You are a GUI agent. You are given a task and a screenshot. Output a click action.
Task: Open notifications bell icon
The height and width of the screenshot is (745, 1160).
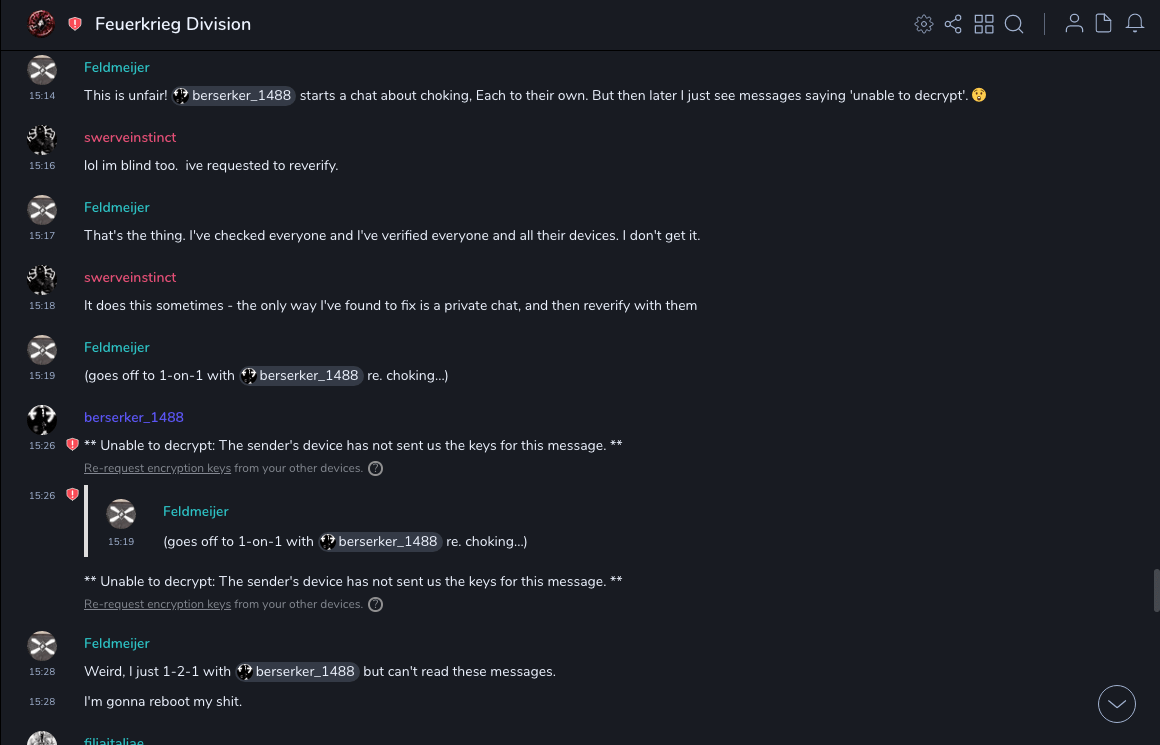click(1135, 24)
